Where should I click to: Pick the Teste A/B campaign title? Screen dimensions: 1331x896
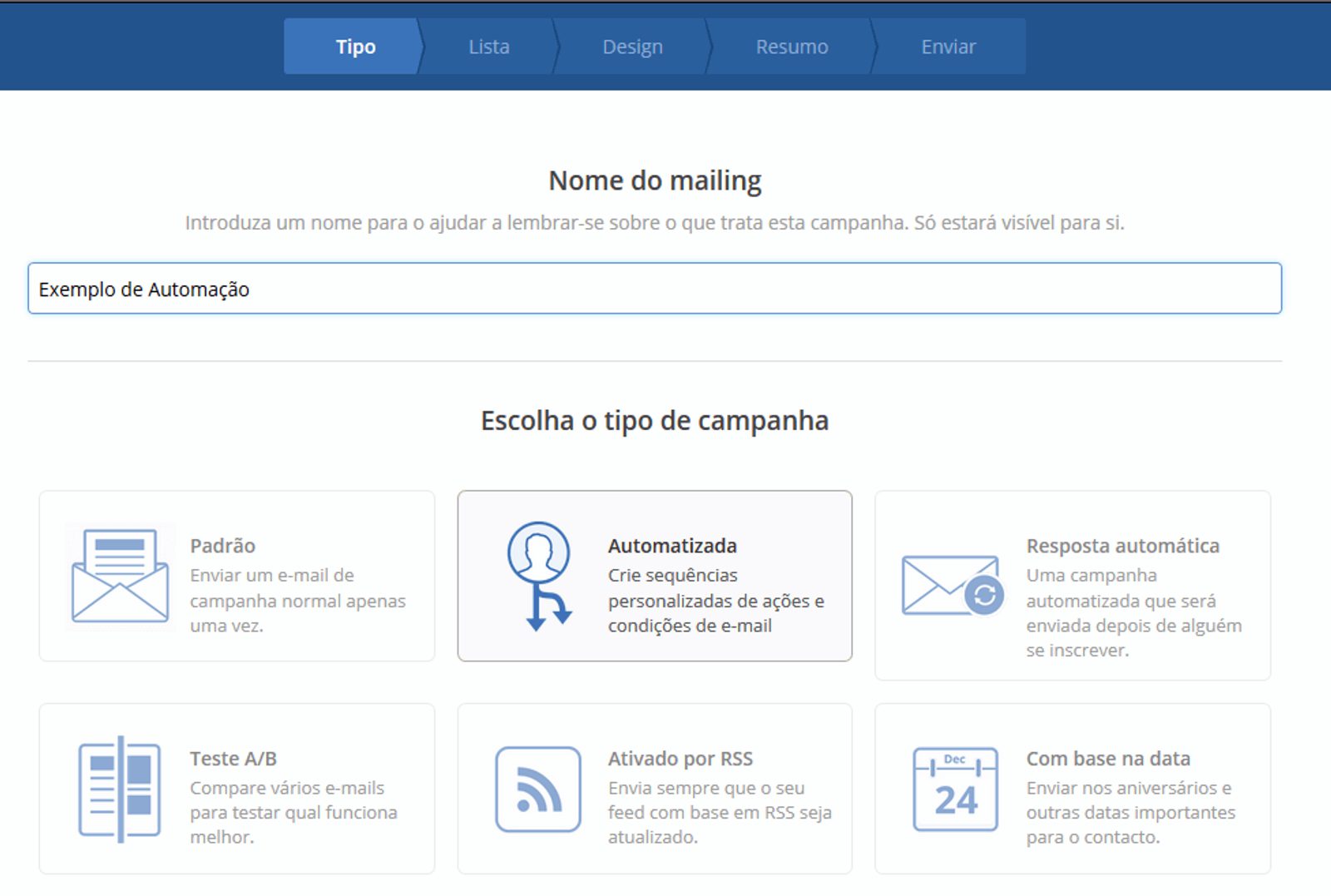233,759
